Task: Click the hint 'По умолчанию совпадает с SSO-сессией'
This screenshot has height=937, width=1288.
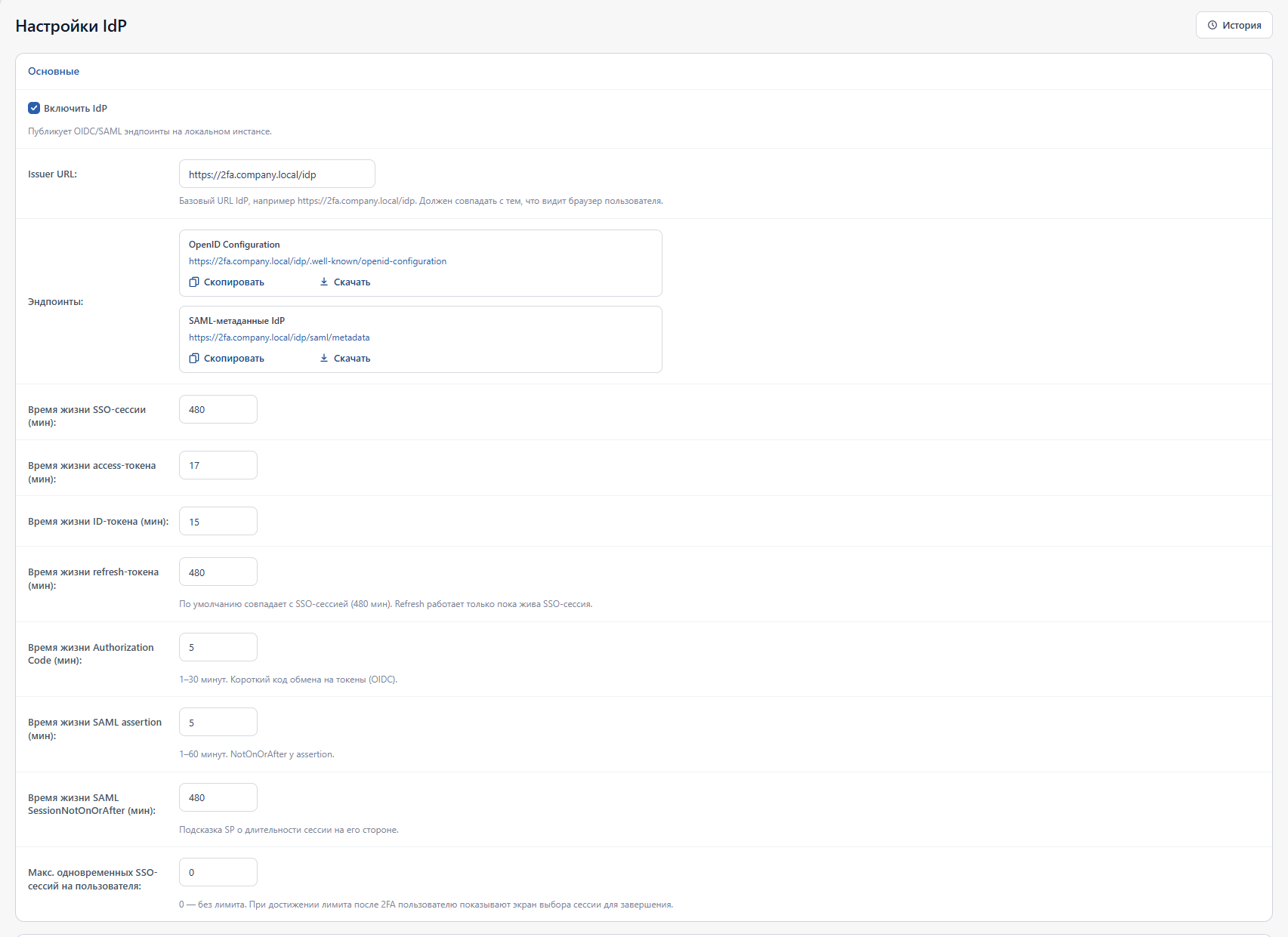Action: click(x=385, y=604)
